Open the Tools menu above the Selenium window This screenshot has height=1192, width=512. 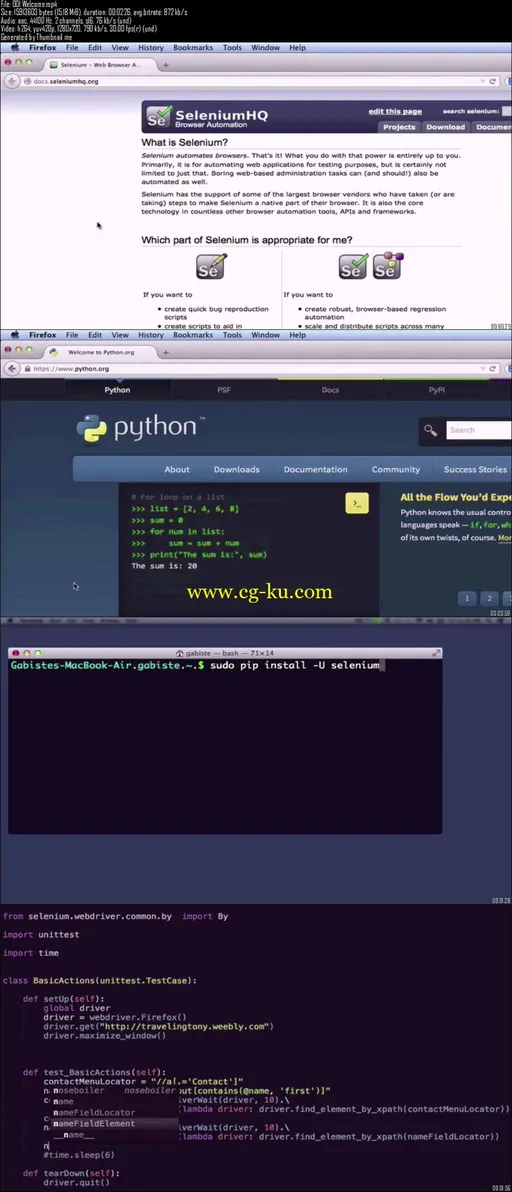[x=232, y=47]
